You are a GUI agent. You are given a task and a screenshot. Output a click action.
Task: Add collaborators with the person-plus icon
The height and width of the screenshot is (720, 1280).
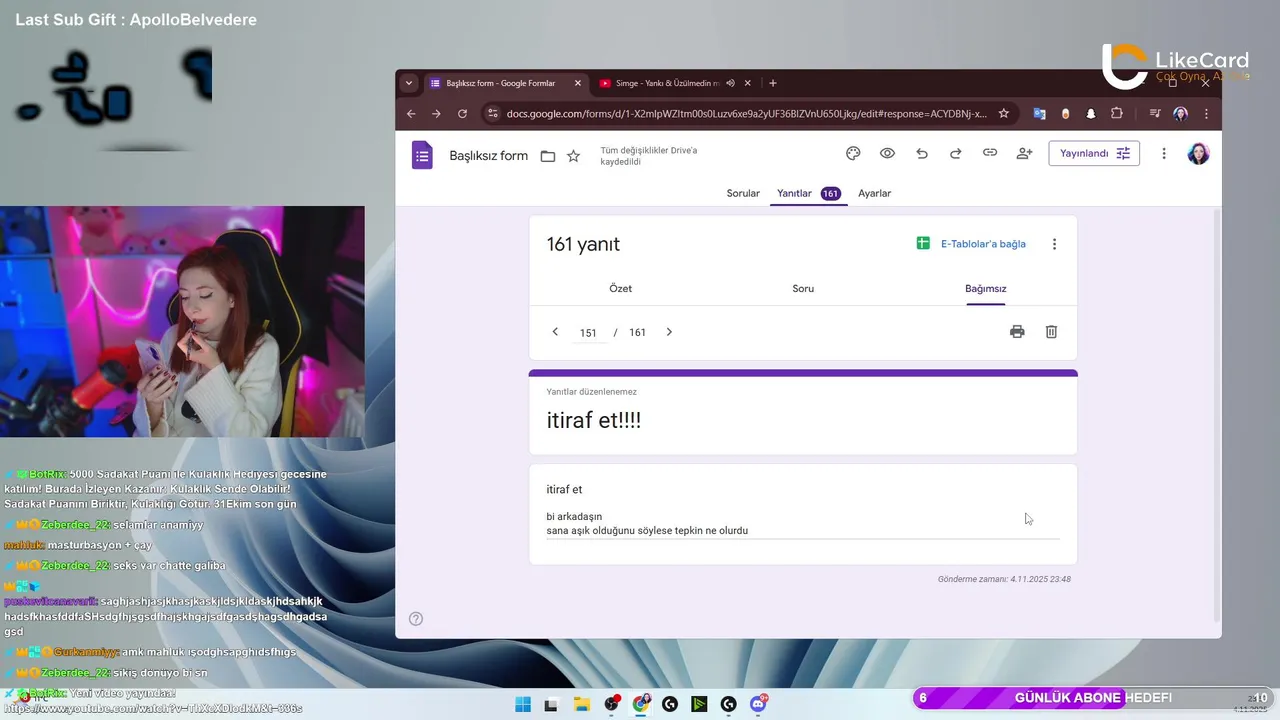(x=1024, y=153)
